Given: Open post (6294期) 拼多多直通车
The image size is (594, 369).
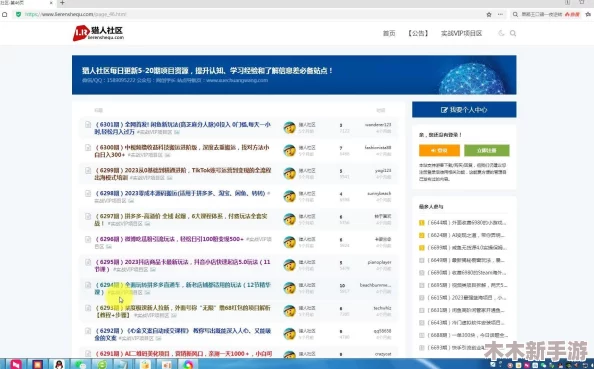Looking at the screenshot, I should 183,288.
